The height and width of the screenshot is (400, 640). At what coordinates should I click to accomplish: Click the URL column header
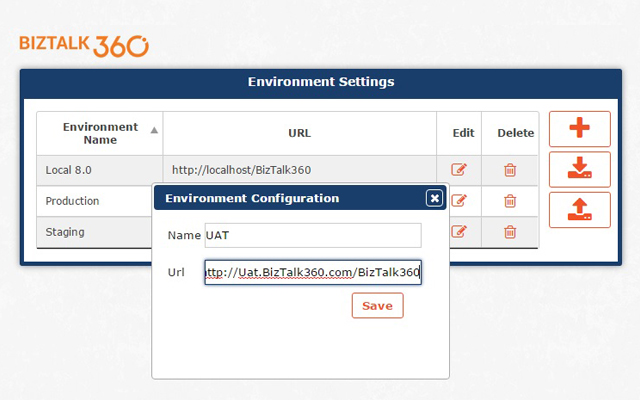(x=299, y=133)
